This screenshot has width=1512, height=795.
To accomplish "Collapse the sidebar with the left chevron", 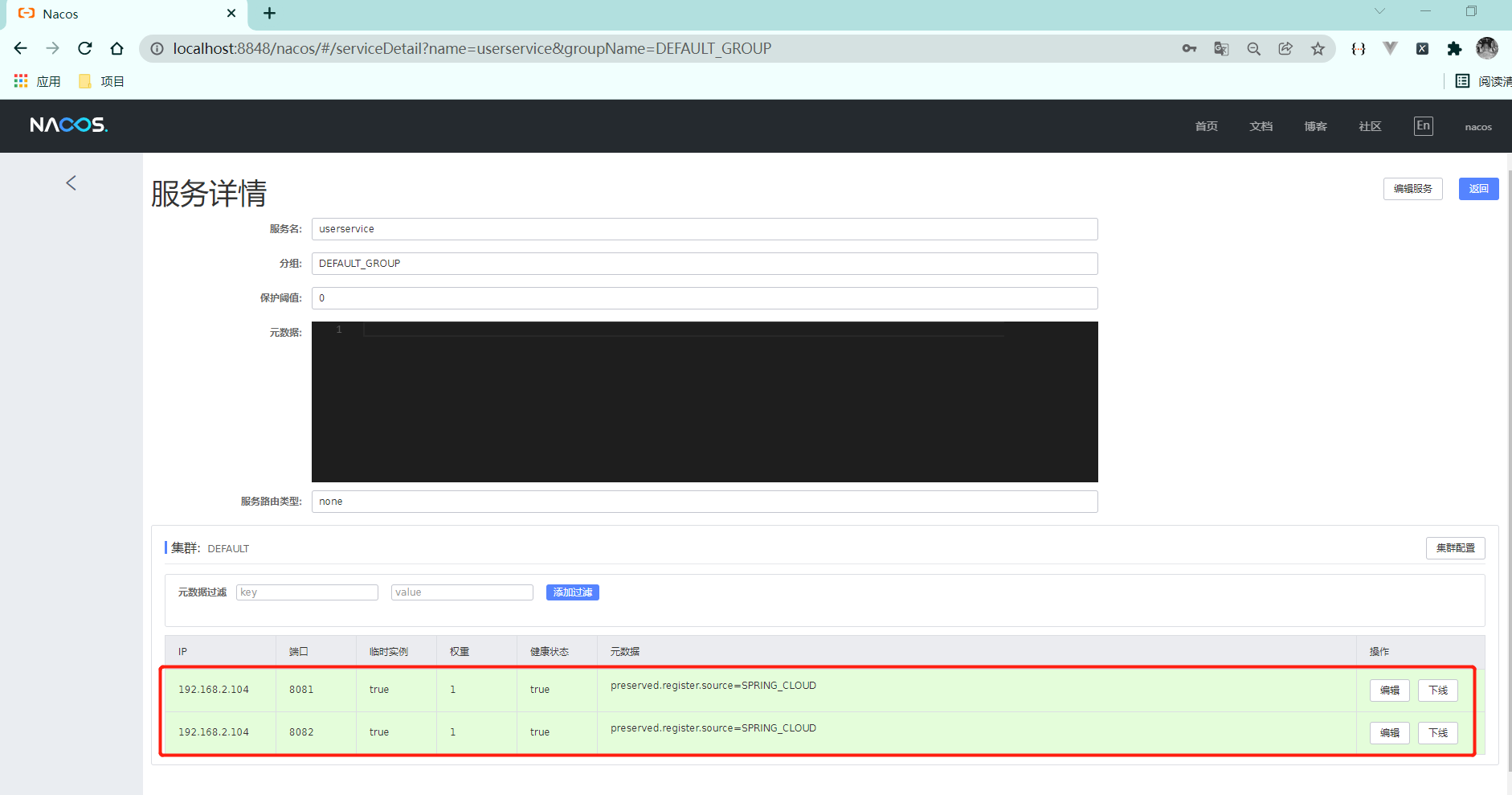I will pos(72,183).
